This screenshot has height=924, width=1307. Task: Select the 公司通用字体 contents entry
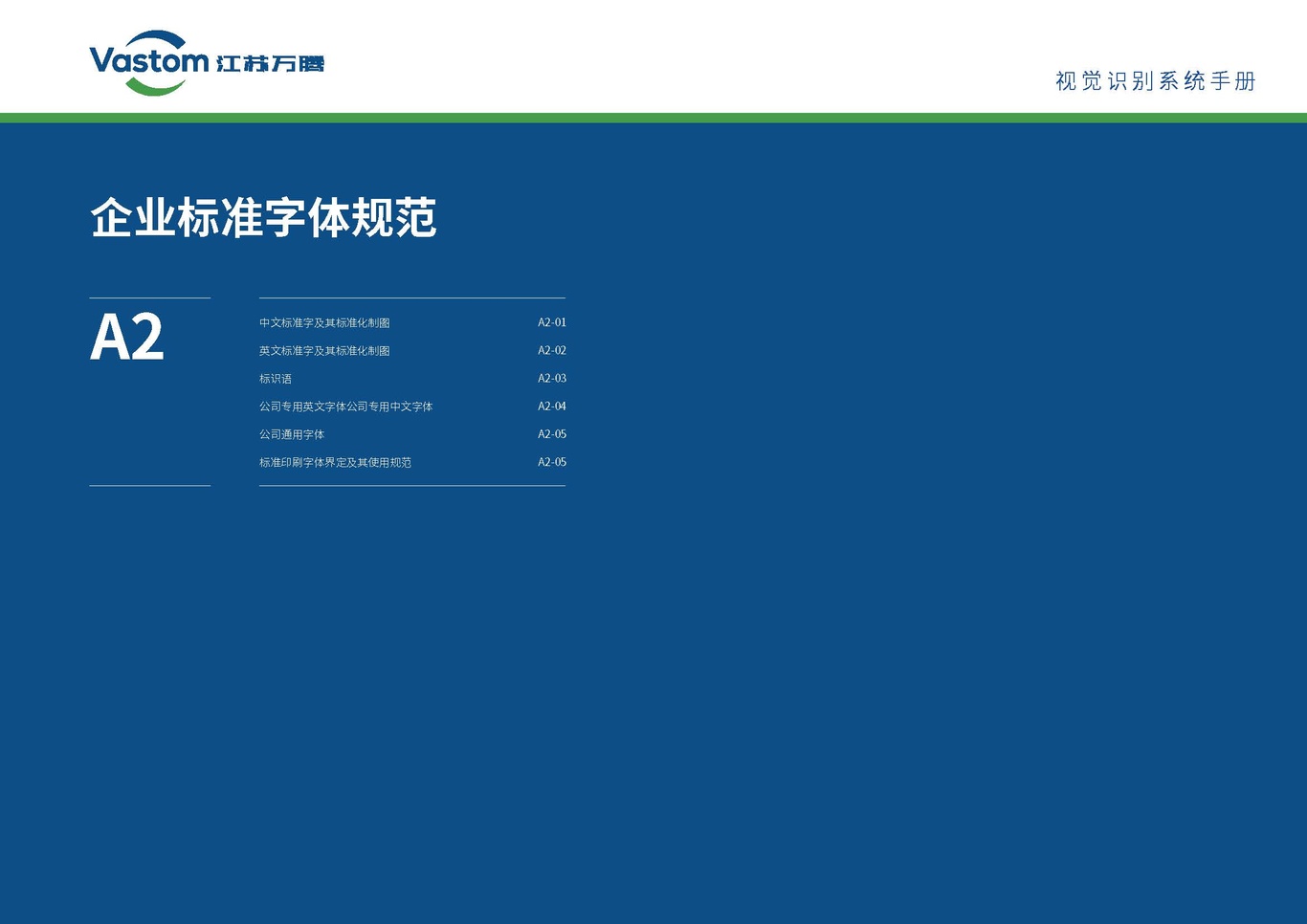(x=292, y=434)
